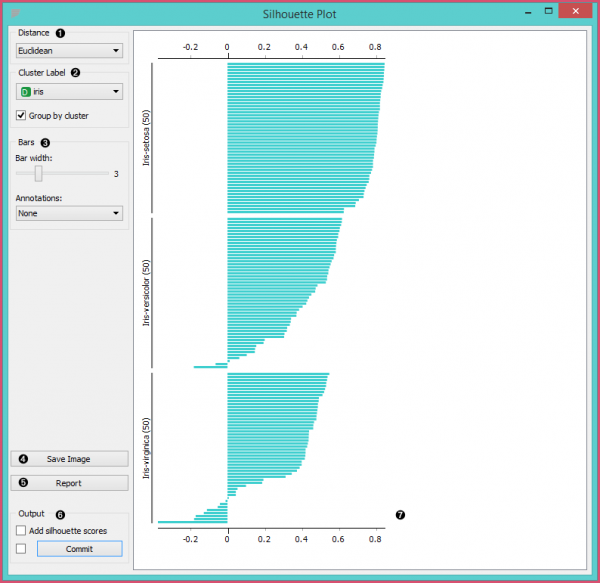
Task: Click the Iris-setosa (50) cluster label
Action: pos(146,138)
